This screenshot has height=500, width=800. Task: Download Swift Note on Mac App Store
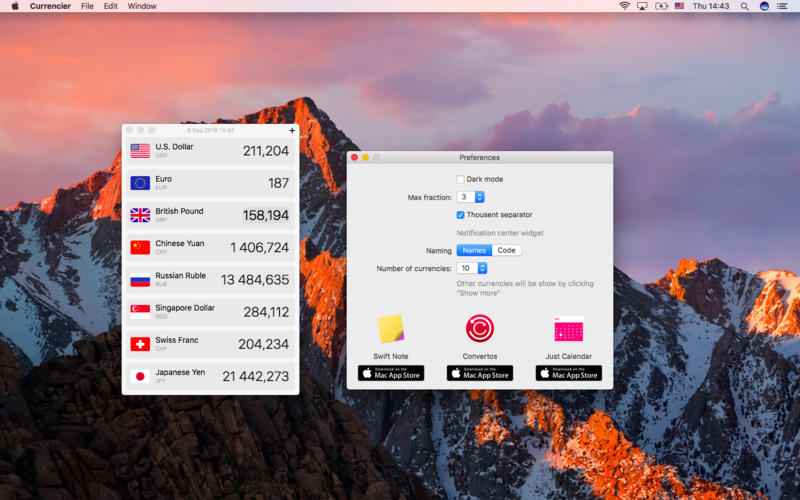point(391,373)
